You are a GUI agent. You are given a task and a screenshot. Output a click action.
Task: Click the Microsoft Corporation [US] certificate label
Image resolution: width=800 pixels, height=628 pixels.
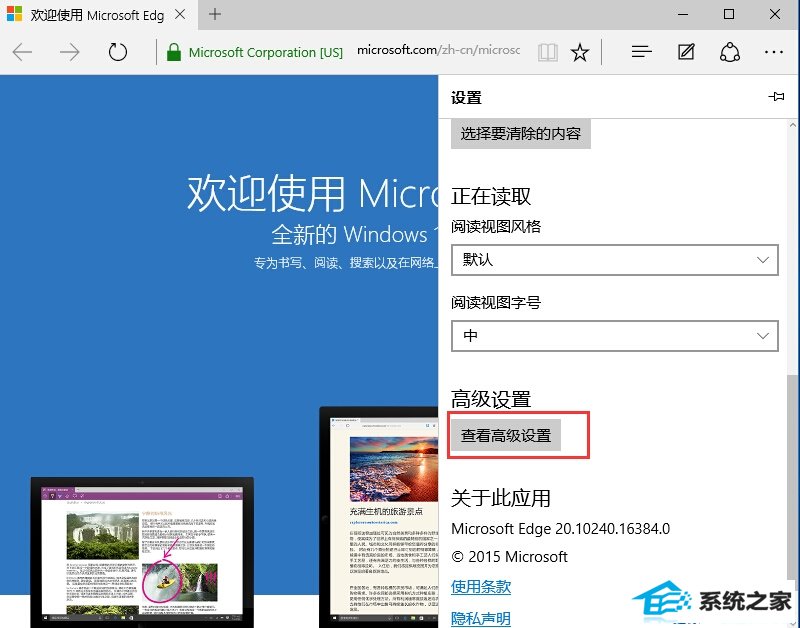(266, 53)
